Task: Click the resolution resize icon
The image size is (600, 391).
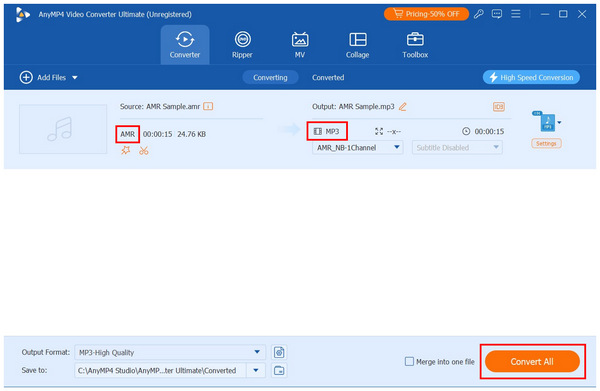Action: (x=379, y=132)
